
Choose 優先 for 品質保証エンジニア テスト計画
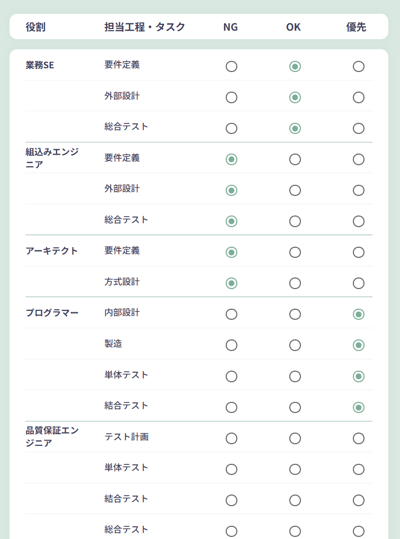pos(358,438)
